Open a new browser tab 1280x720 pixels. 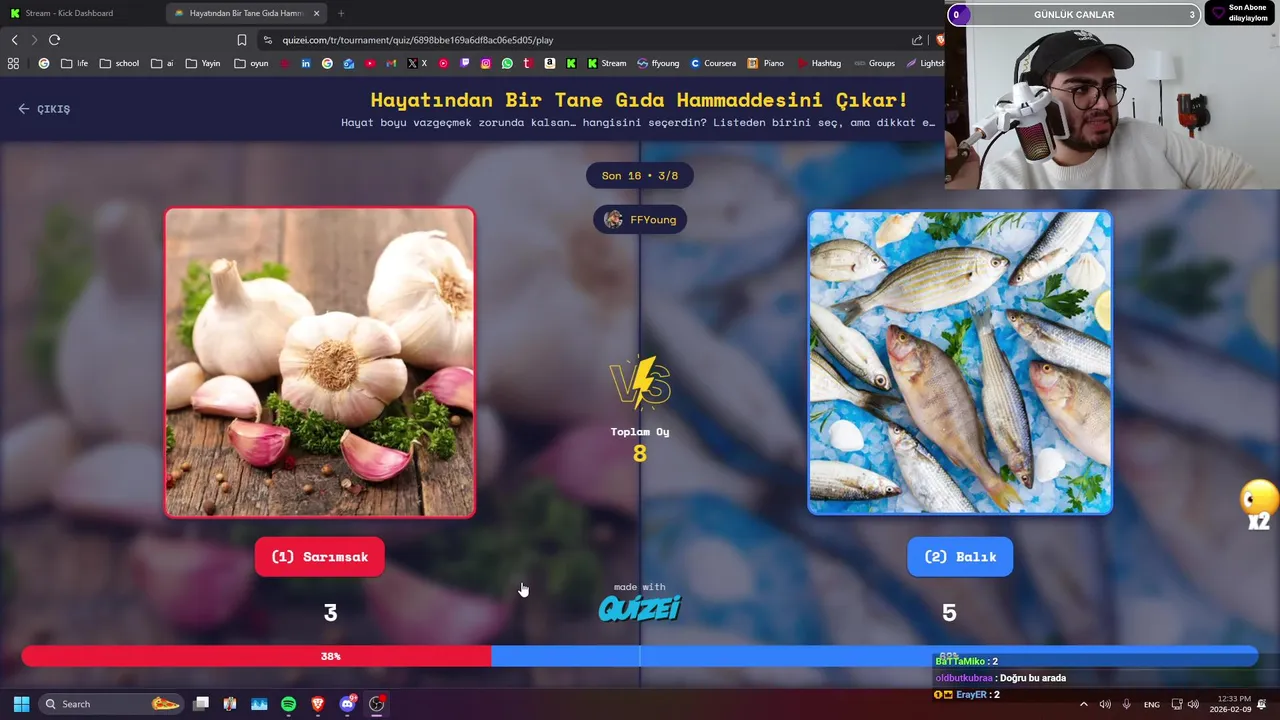pyautogui.click(x=341, y=13)
